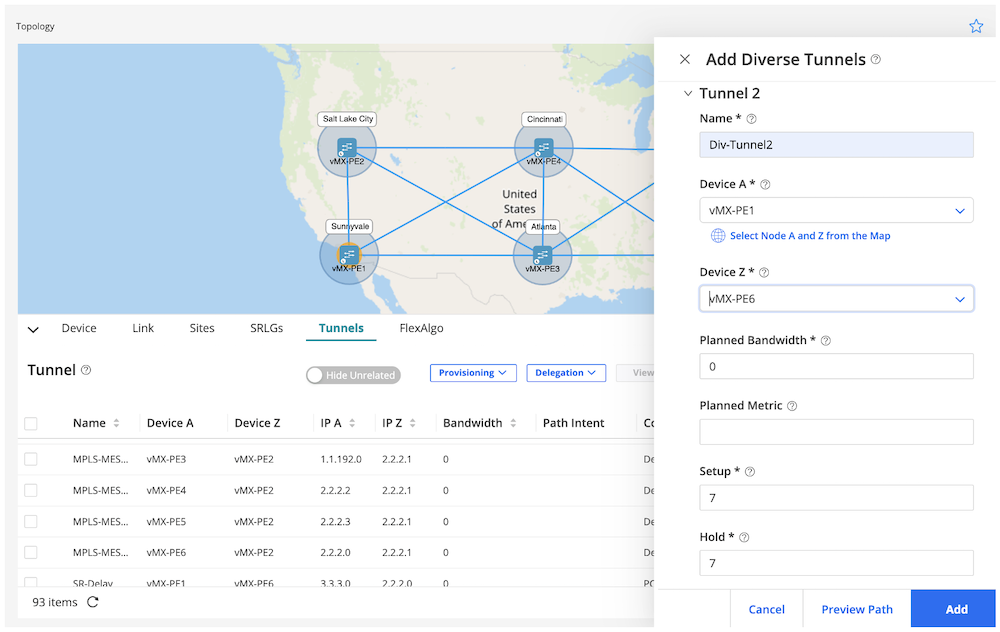Click the favorite star icon
The width and height of the screenshot is (1000, 632).
(x=976, y=27)
